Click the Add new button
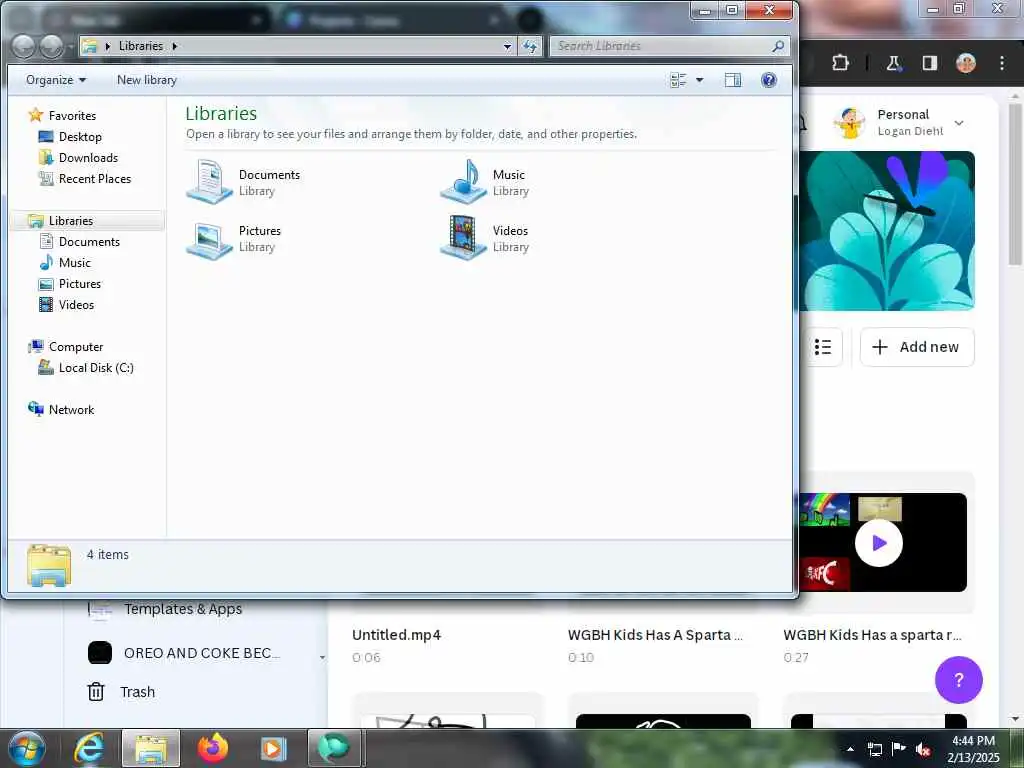This screenshot has width=1024, height=768. 917,347
